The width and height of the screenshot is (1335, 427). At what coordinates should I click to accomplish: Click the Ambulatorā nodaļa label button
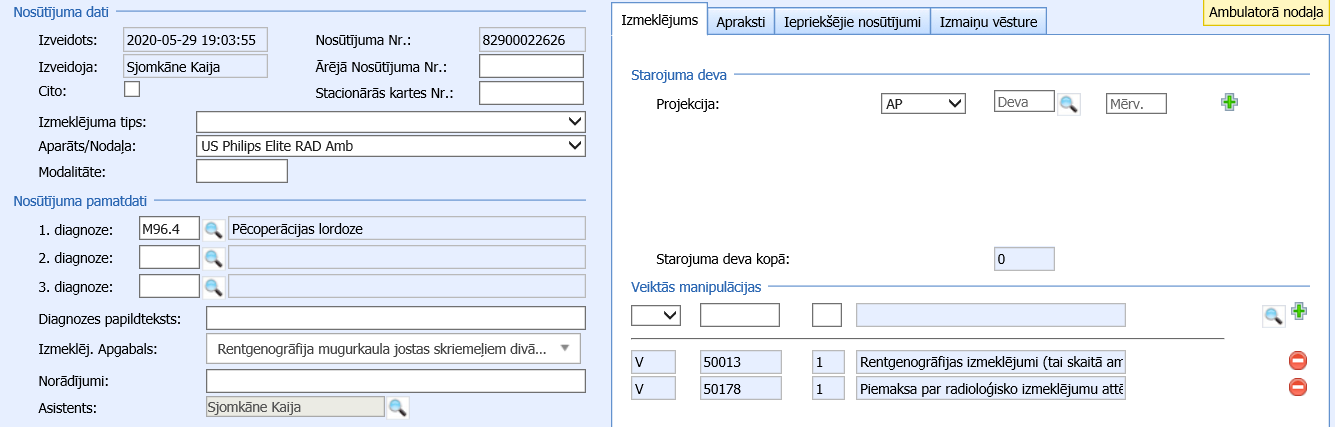pos(1268,13)
